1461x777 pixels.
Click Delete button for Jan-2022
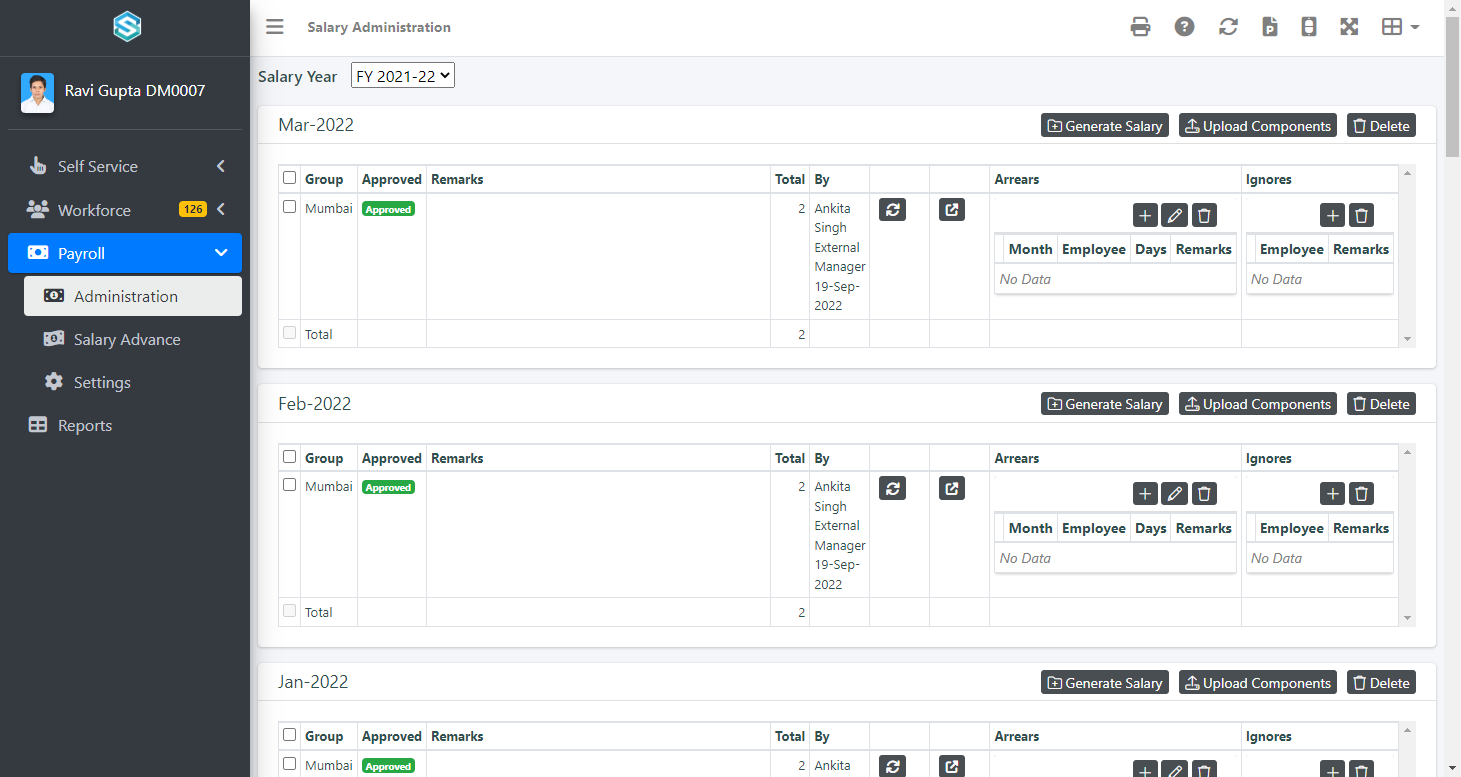(x=1381, y=683)
